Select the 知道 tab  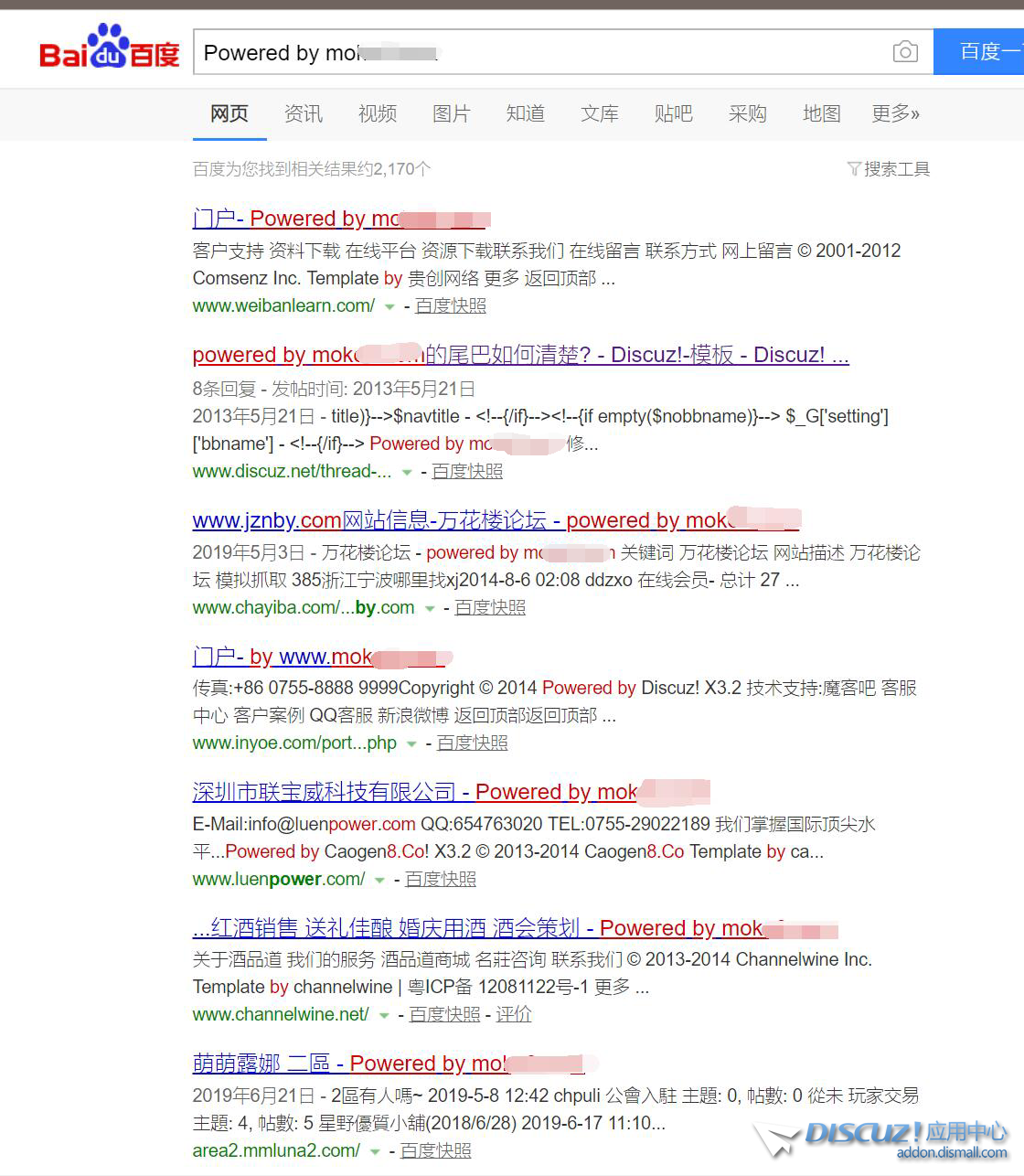[525, 113]
